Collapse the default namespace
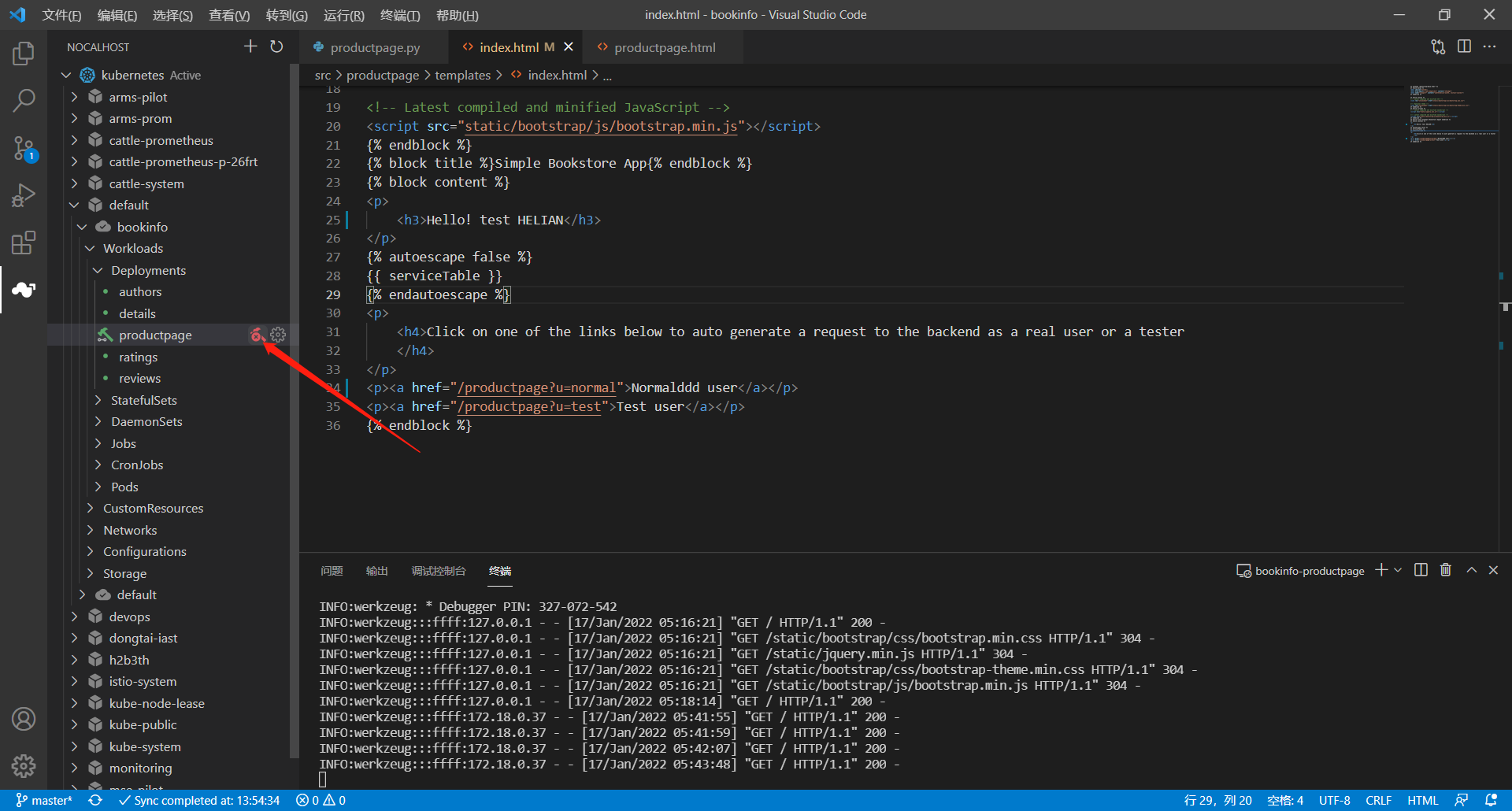Image resolution: width=1512 pixels, height=811 pixels. (74, 205)
